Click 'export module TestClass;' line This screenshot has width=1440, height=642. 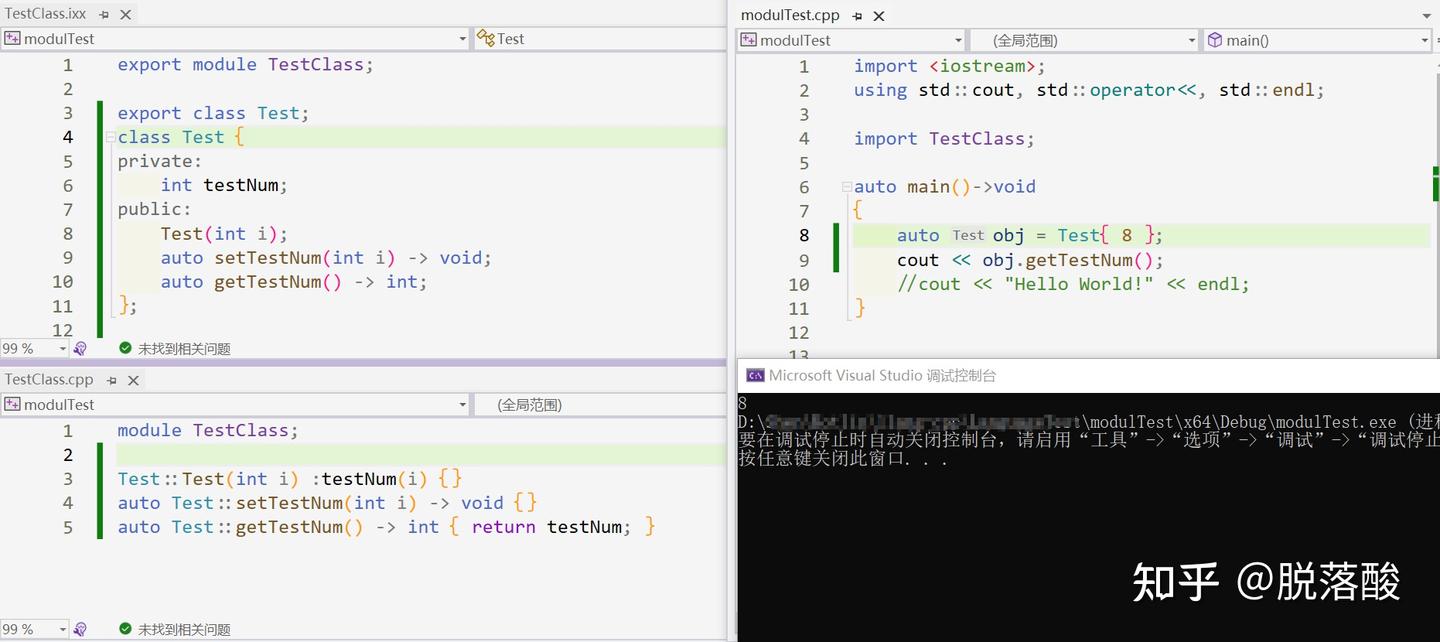(x=245, y=65)
